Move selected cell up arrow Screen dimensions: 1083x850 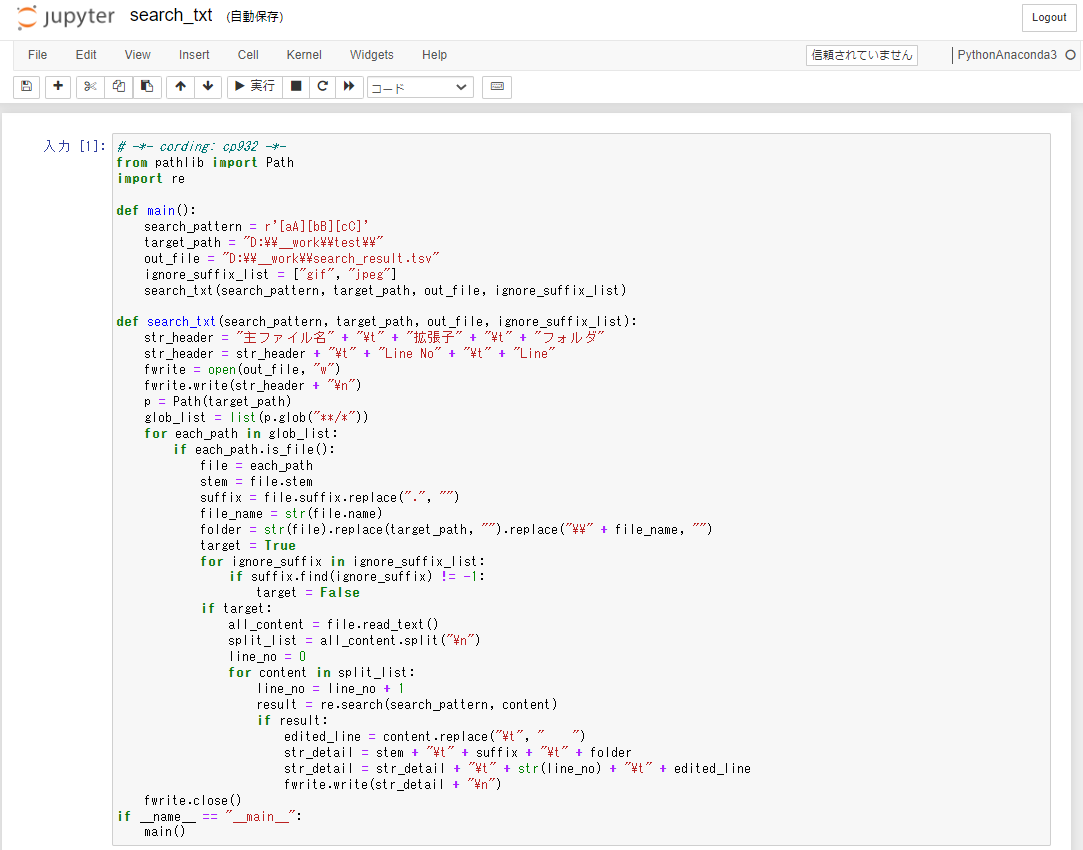point(180,86)
